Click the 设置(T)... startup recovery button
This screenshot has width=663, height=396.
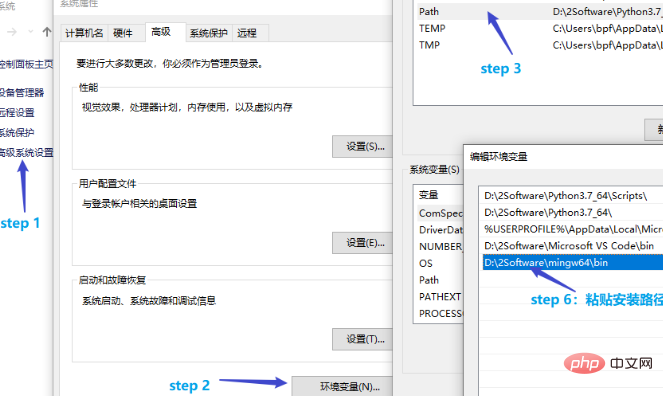coord(362,339)
